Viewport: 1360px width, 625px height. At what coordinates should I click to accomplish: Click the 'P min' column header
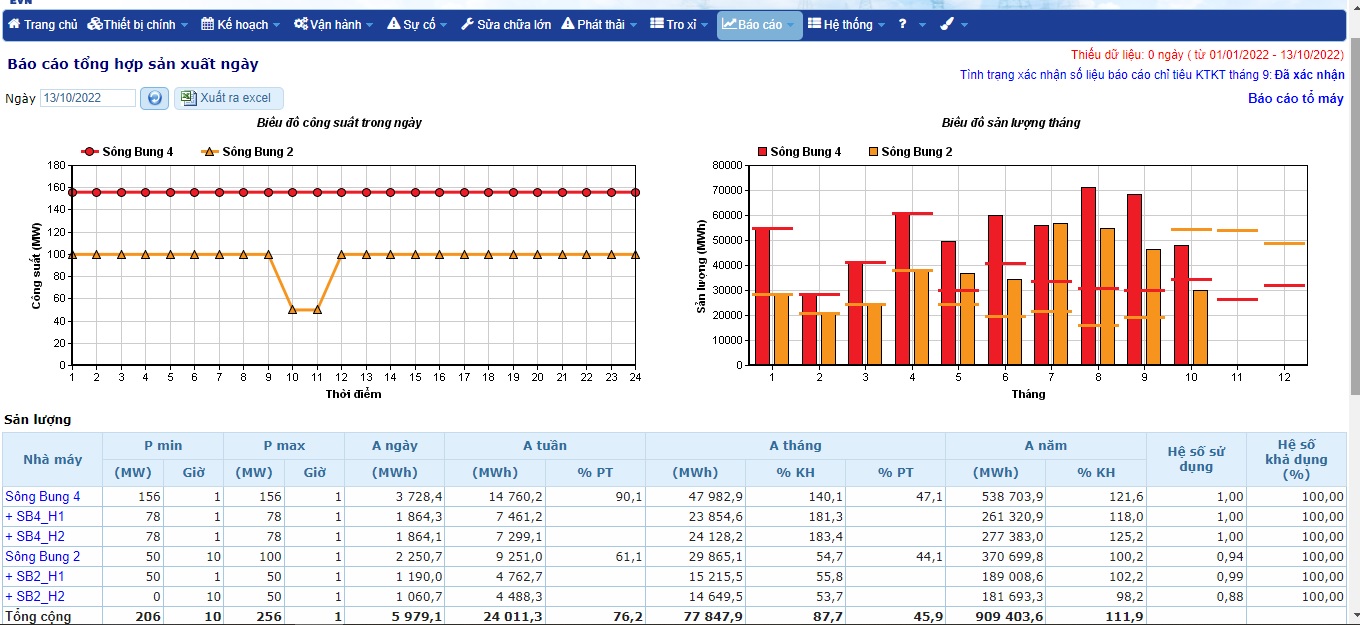click(163, 445)
